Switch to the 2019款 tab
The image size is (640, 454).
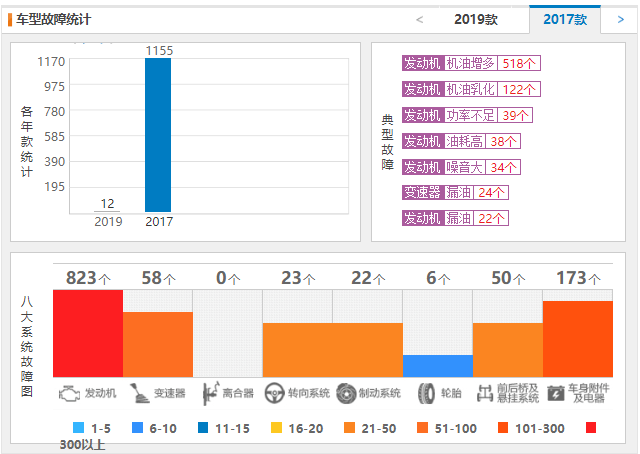476,19
